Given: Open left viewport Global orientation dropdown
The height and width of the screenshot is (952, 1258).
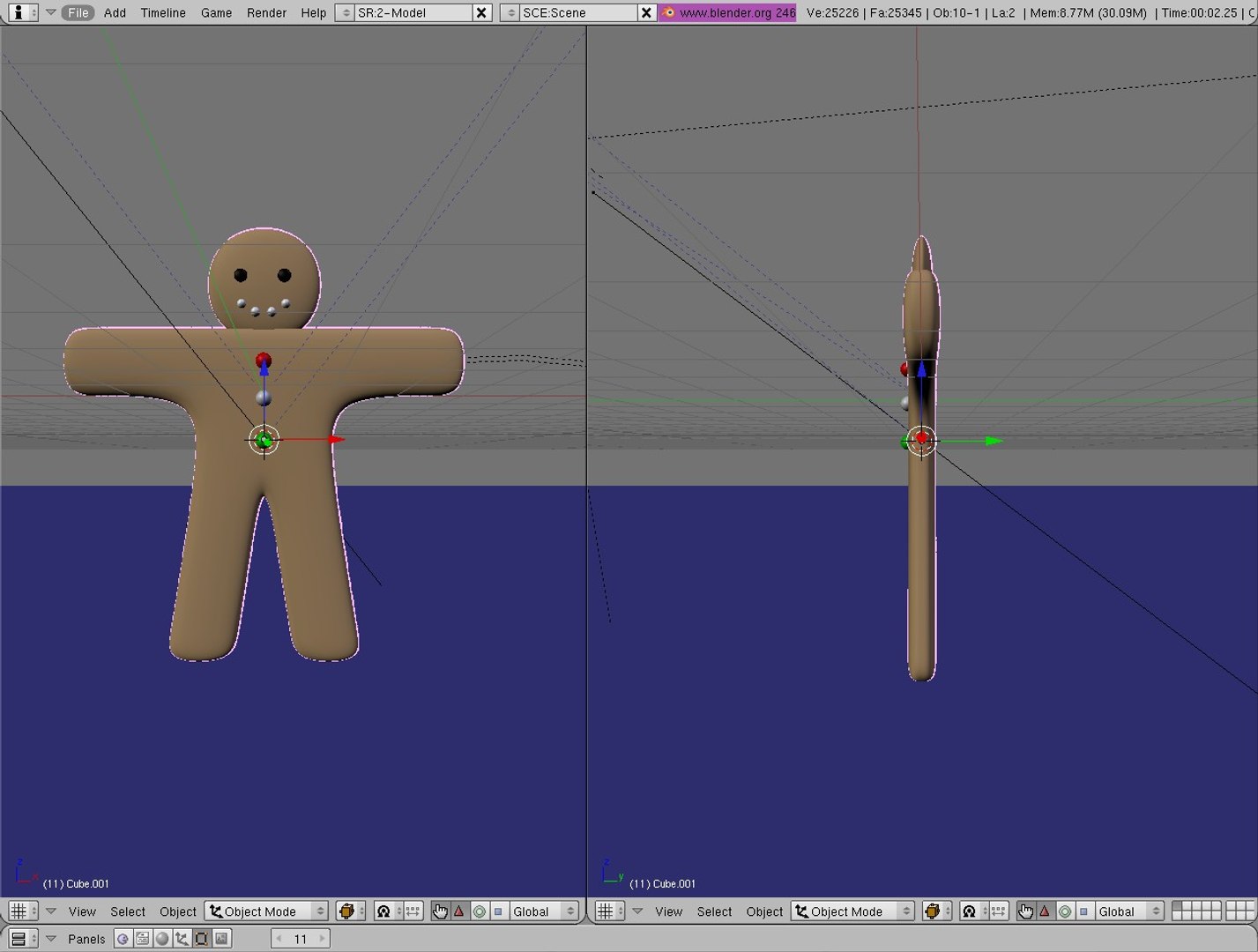Looking at the screenshot, I should pos(544,911).
